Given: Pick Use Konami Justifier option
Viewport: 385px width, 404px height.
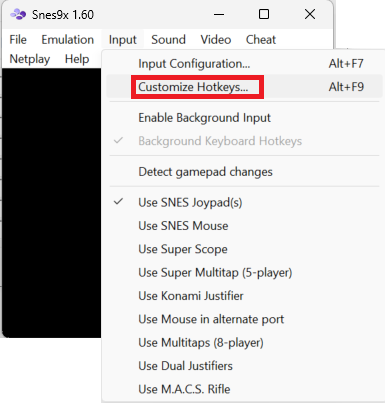Looking at the screenshot, I should pyautogui.click(x=244, y=296).
